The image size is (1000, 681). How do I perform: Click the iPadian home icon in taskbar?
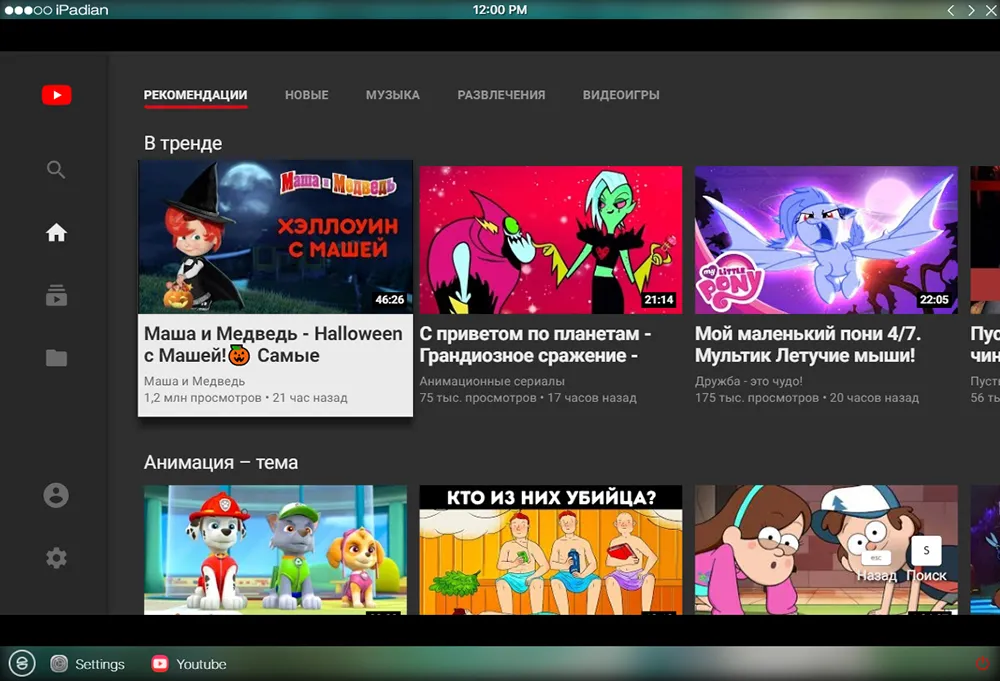(x=22, y=663)
